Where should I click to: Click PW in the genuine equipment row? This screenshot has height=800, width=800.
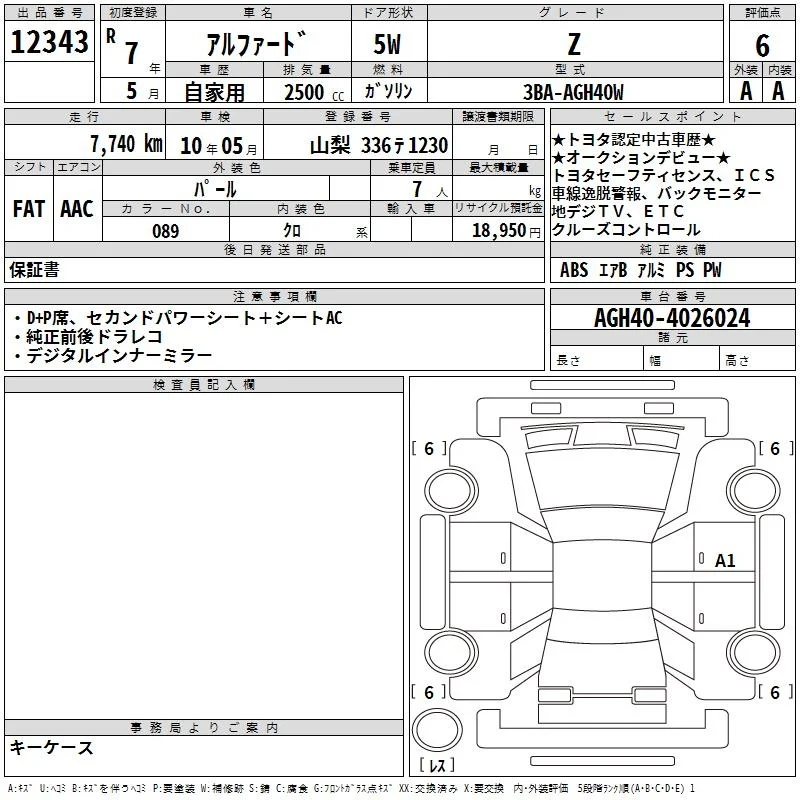point(712,270)
